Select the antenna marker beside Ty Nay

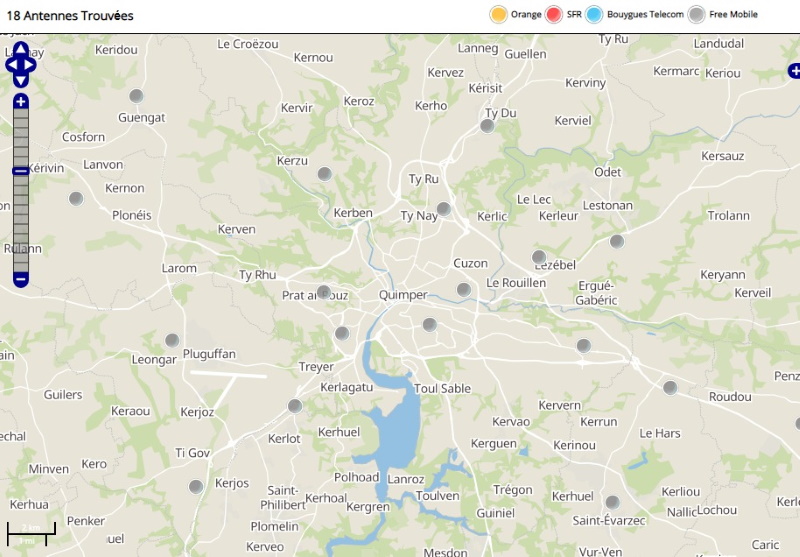point(444,208)
